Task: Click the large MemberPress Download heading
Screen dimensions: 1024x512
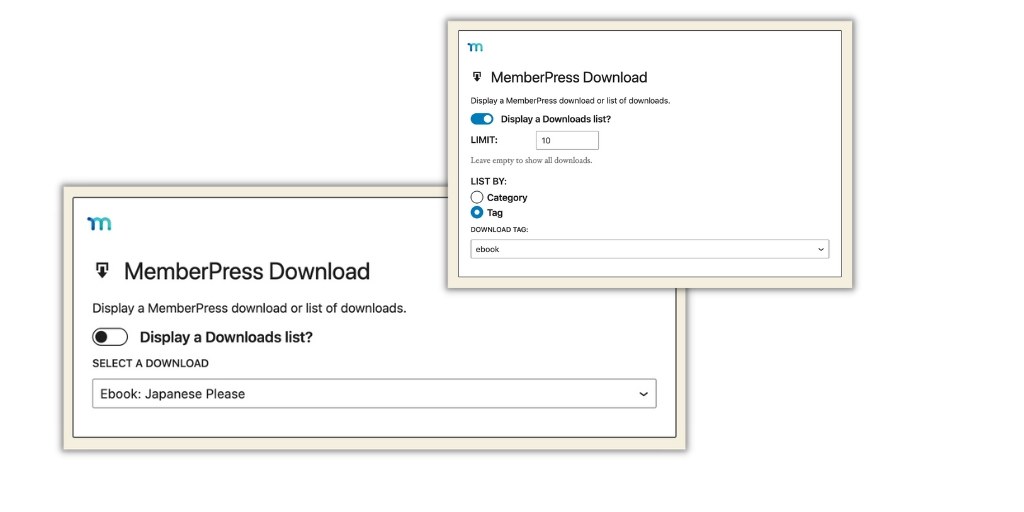Action: tap(246, 271)
